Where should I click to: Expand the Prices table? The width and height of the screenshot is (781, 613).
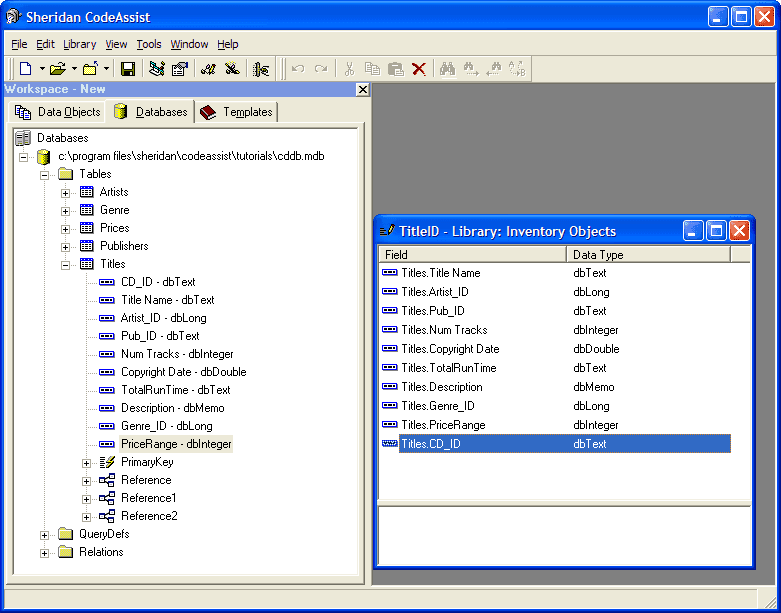pos(65,229)
